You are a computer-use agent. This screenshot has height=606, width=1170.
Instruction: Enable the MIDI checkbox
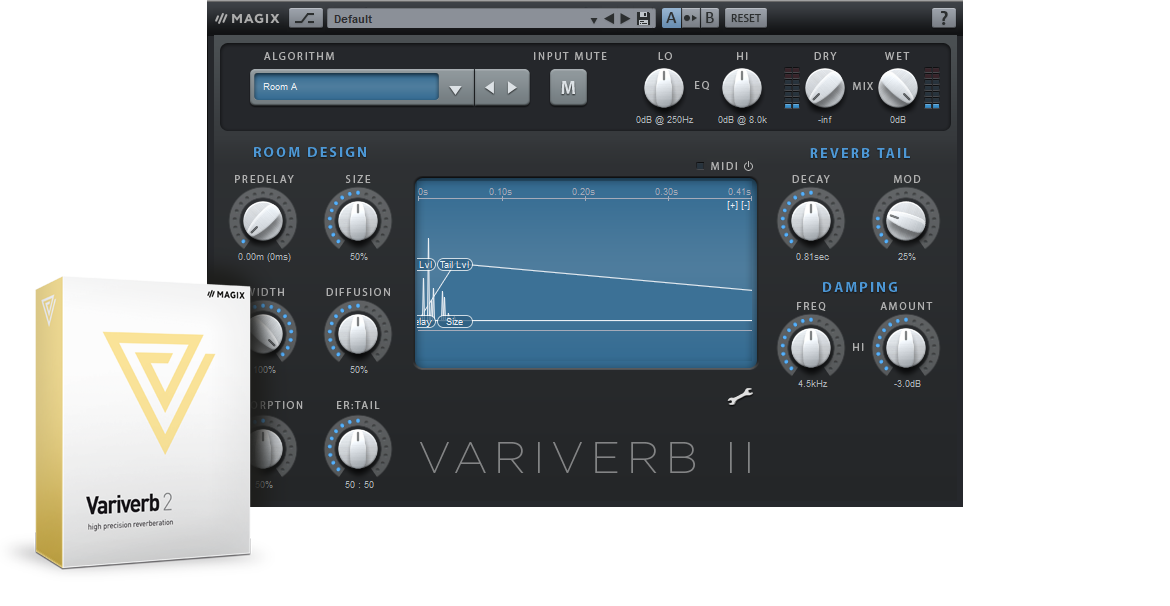700,166
